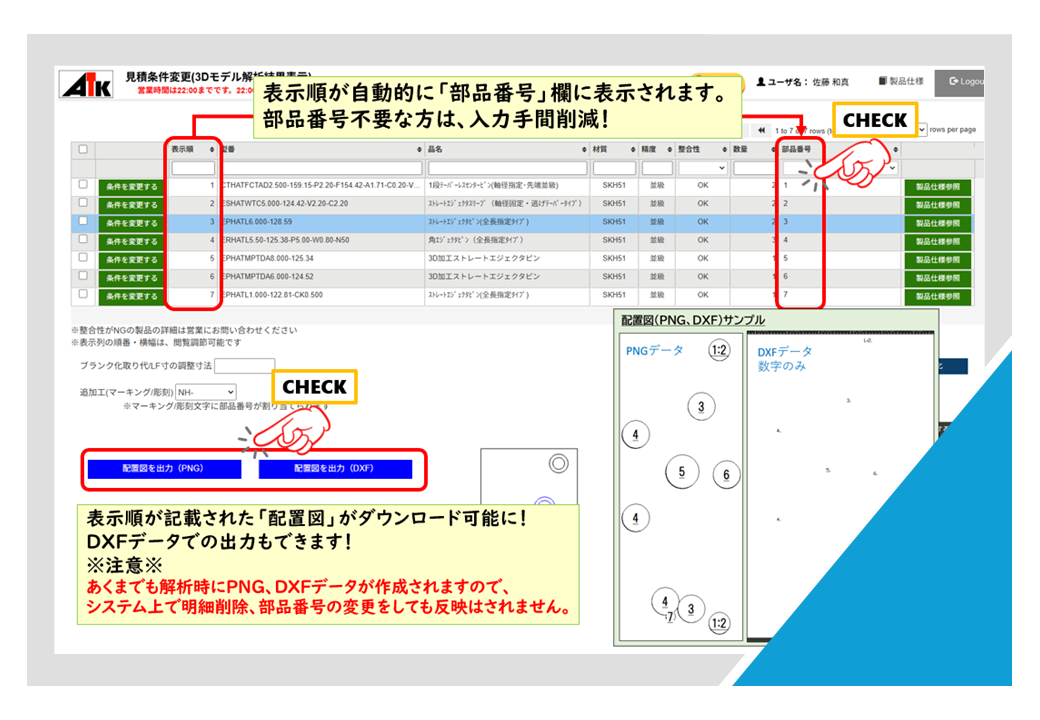Sort table by 品名 column arrows

pyautogui.click(x=585, y=149)
